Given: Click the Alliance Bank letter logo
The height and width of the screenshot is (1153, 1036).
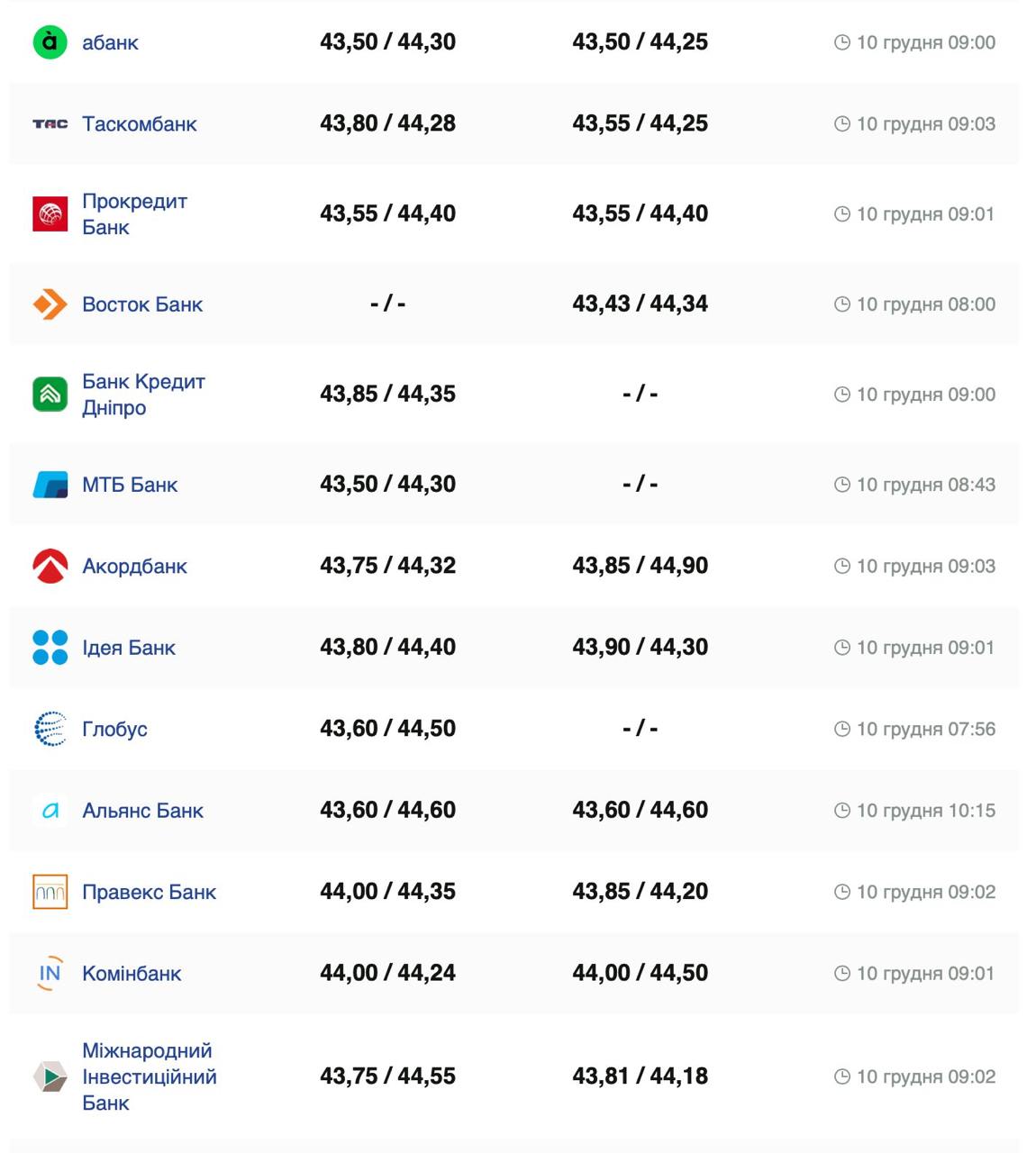Looking at the screenshot, I should tap(50, 811).
